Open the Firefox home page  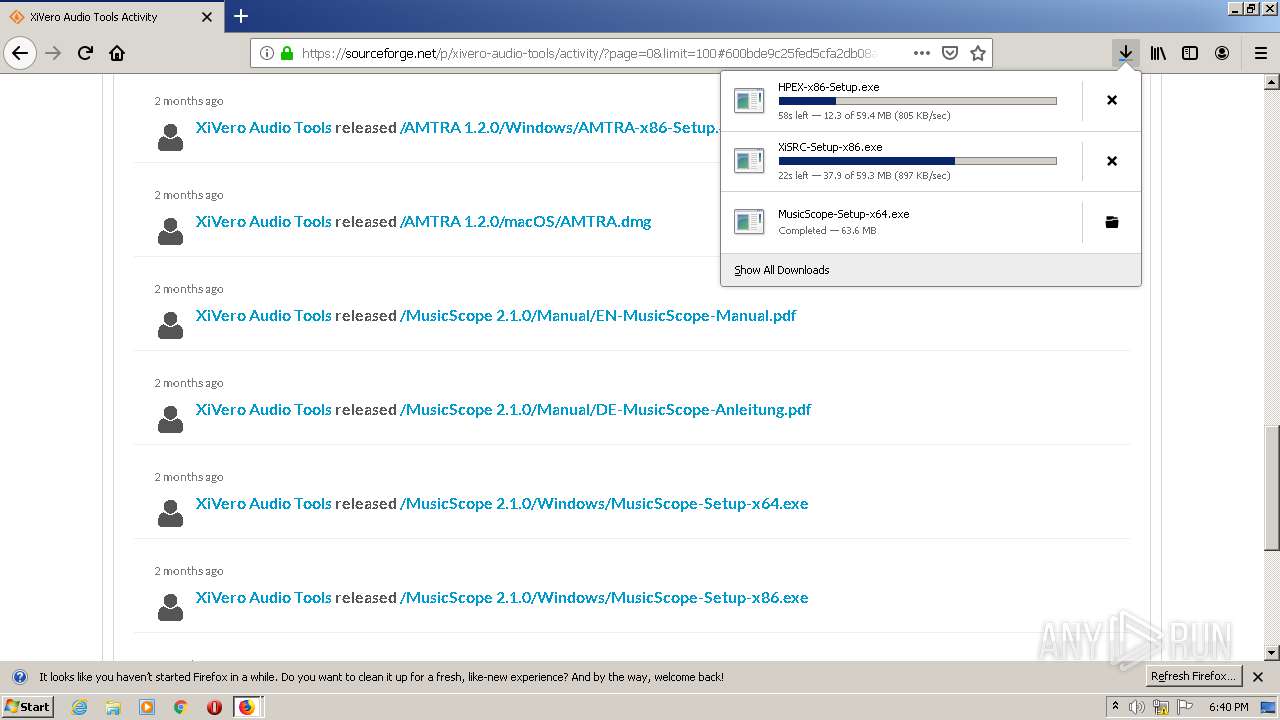[117, 53]
